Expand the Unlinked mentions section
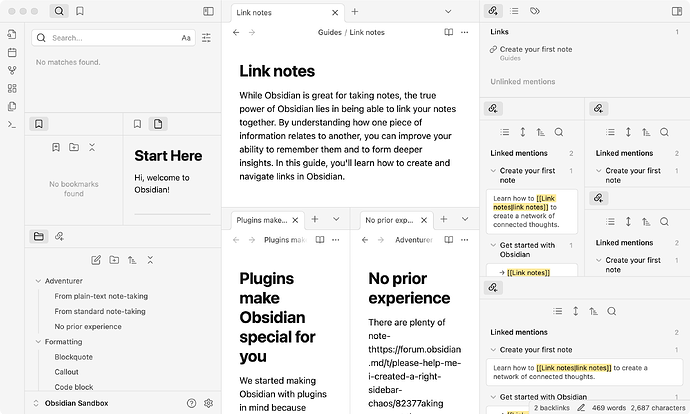Viewport: 690px width, 414px height. click(x=523, y=81)
